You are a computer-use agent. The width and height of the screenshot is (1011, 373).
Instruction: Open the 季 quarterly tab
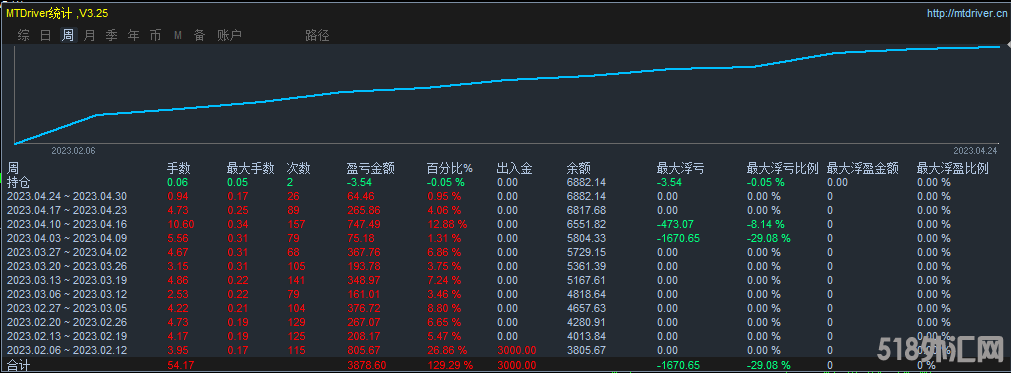[x=112, y=35]
